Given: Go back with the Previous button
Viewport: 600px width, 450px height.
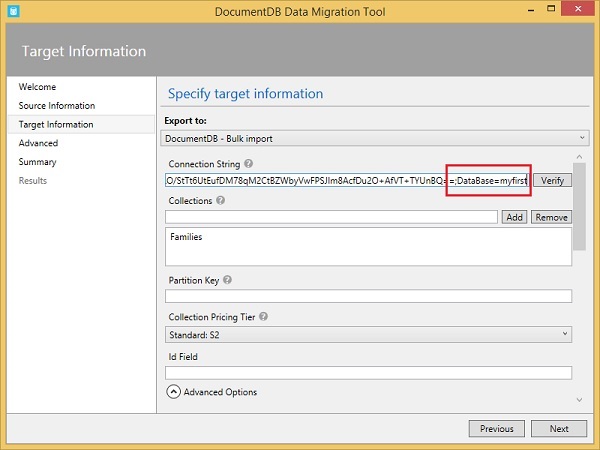Looking at the screenshot, I should (496, 429).
